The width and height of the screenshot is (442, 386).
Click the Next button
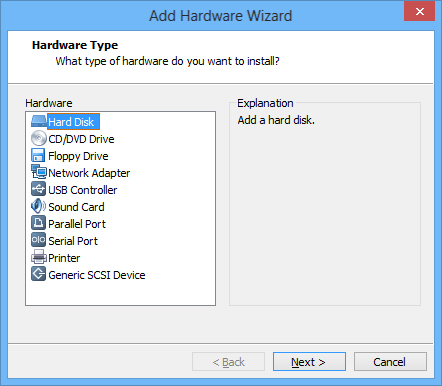click(309, 362)
